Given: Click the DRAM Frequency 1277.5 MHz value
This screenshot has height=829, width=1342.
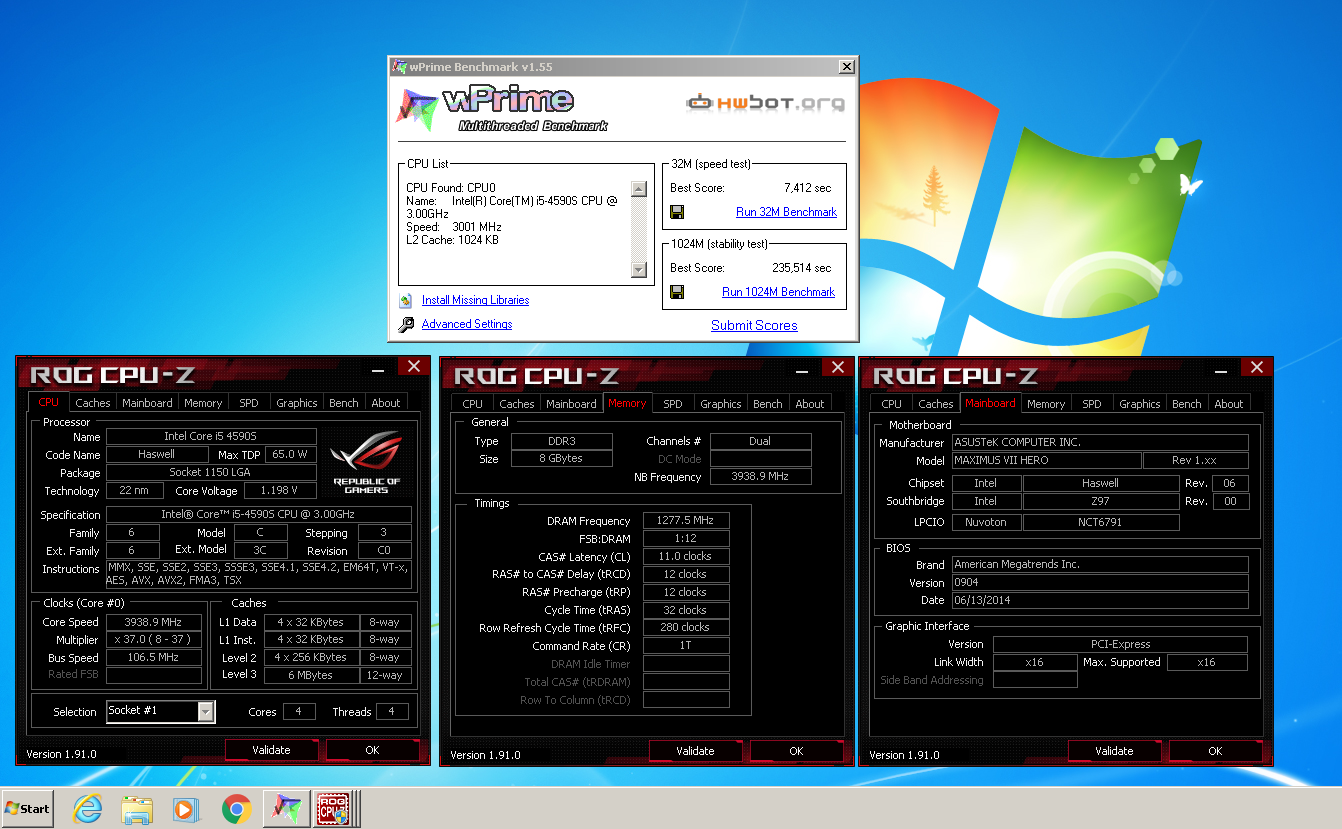Looking at the screenshot, I should coord(686,521).
